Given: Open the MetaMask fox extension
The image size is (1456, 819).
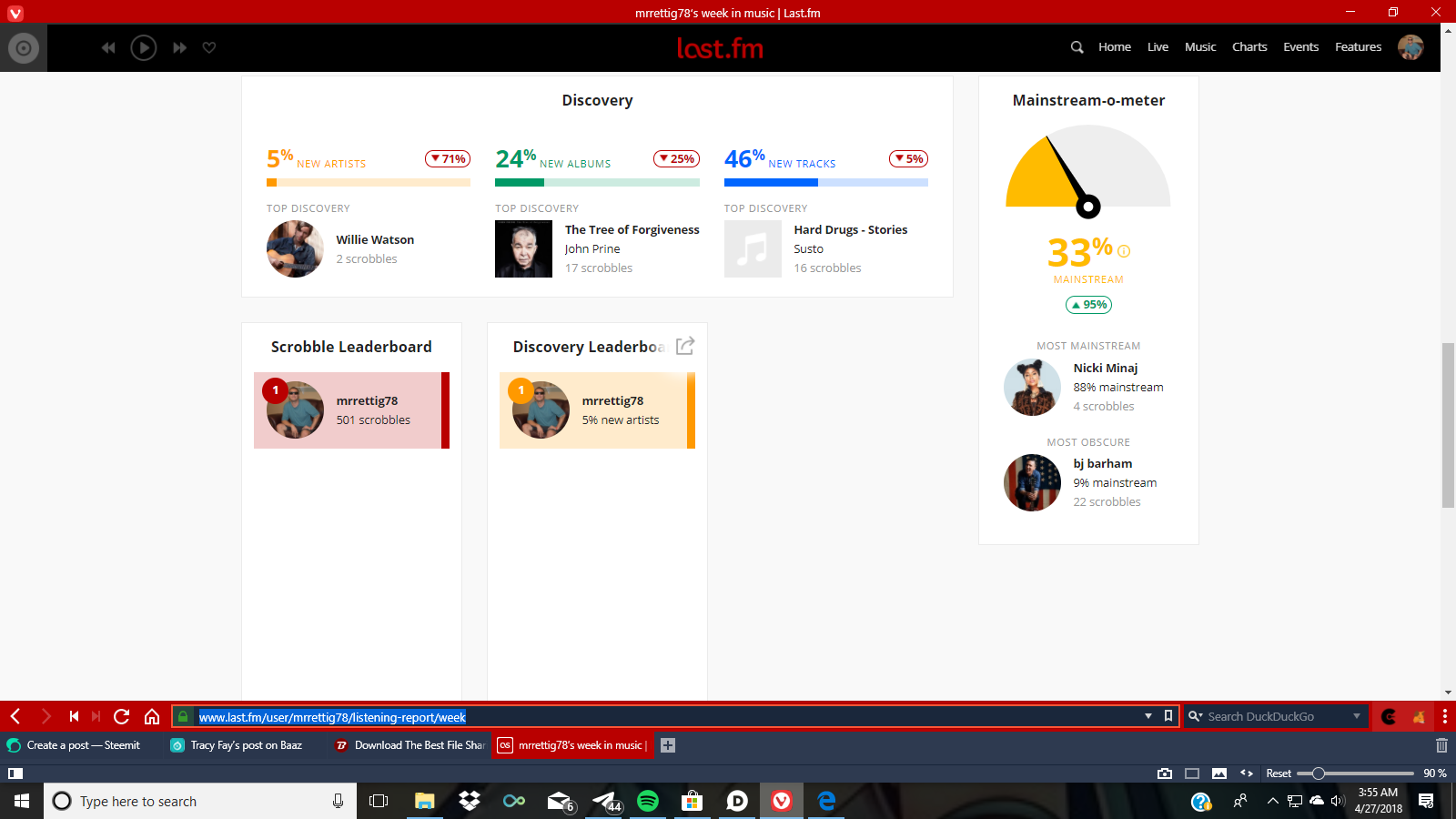Looking at the screenshot, I should click(x=1418, y=717).
